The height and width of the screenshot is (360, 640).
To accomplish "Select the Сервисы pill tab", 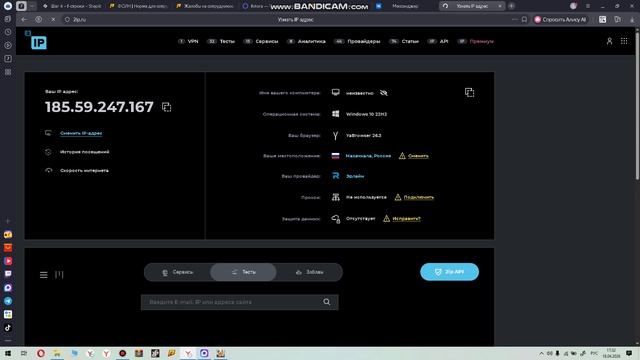I will click(x=178, y=272).
